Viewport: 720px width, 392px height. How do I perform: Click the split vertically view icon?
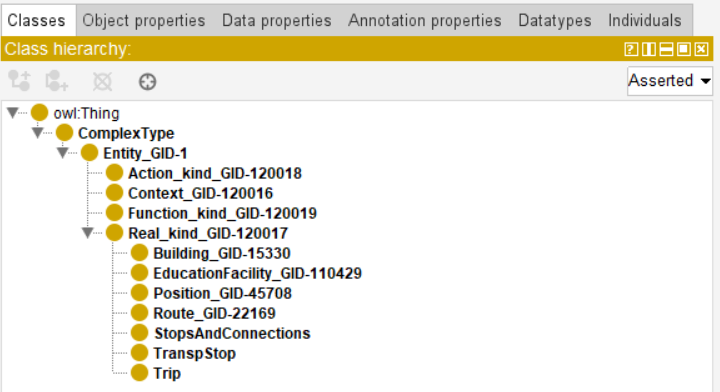(x=649, y=49)
